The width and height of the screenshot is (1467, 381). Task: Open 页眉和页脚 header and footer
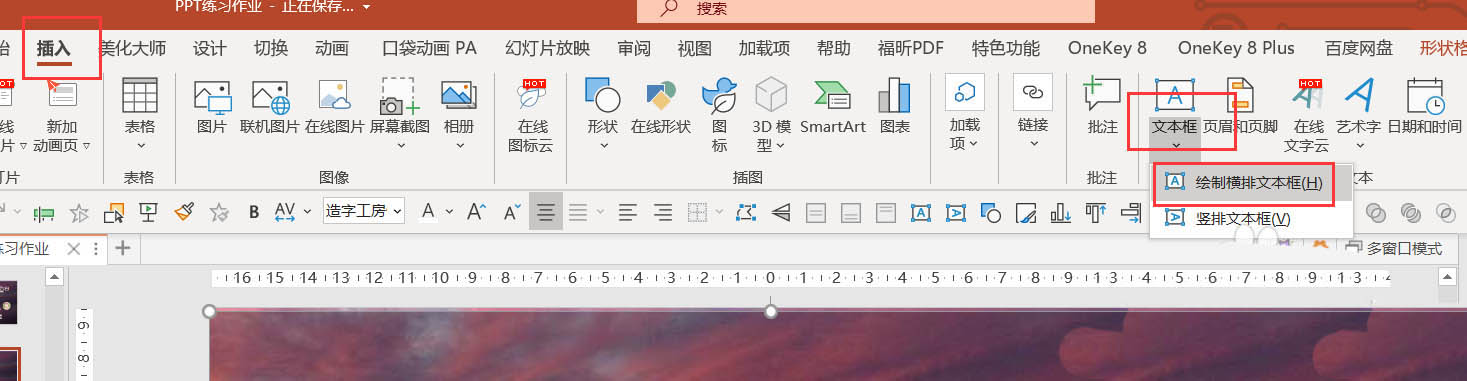[x=1240, y=107]
